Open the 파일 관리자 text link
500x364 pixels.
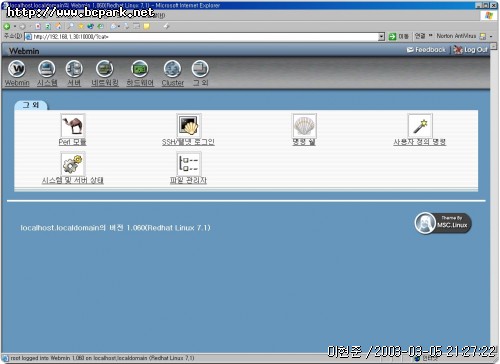click(x=188, y=180)
